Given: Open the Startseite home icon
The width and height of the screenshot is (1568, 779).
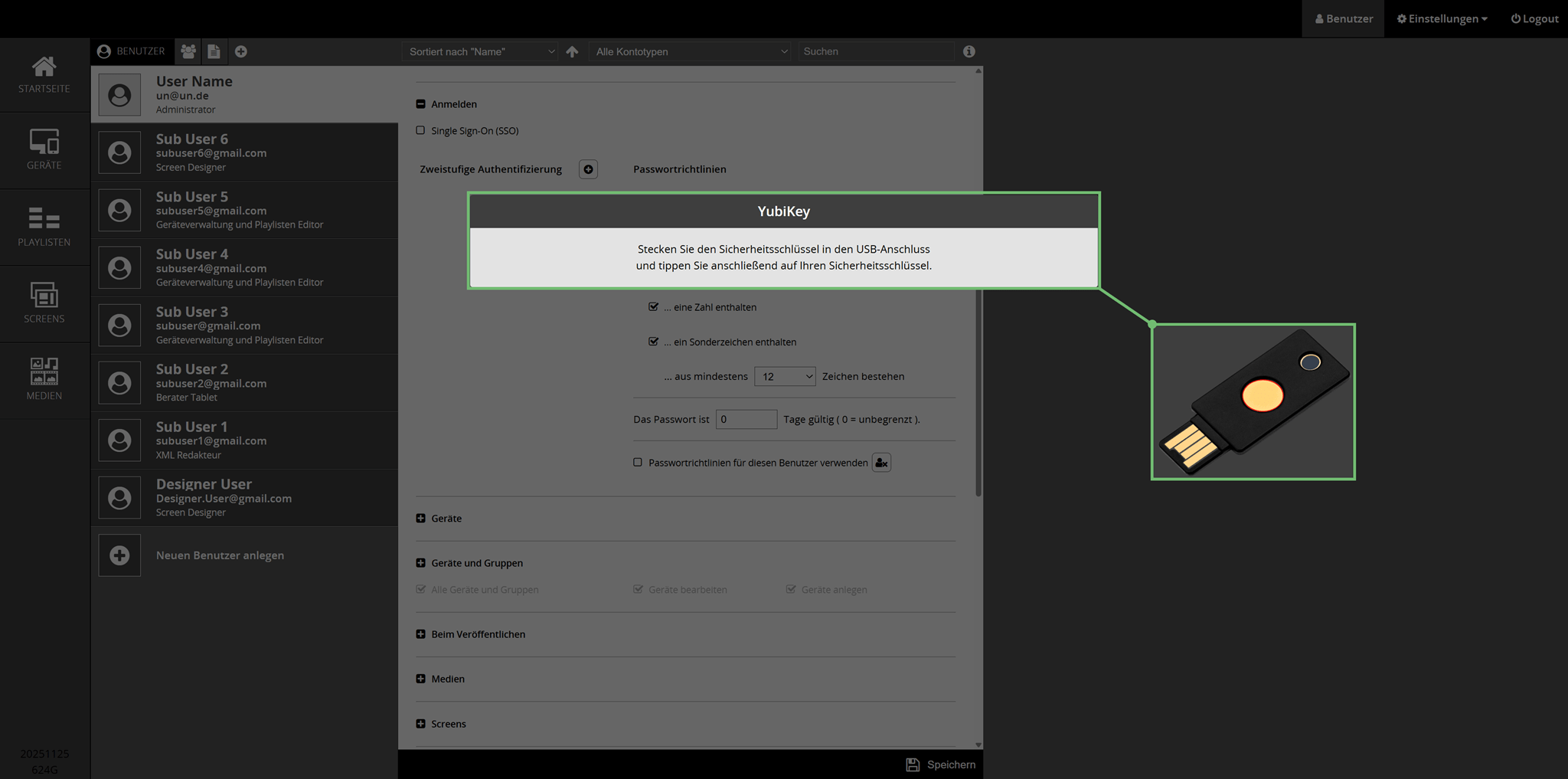Looking at the screenshot, I should click(44, 74).
